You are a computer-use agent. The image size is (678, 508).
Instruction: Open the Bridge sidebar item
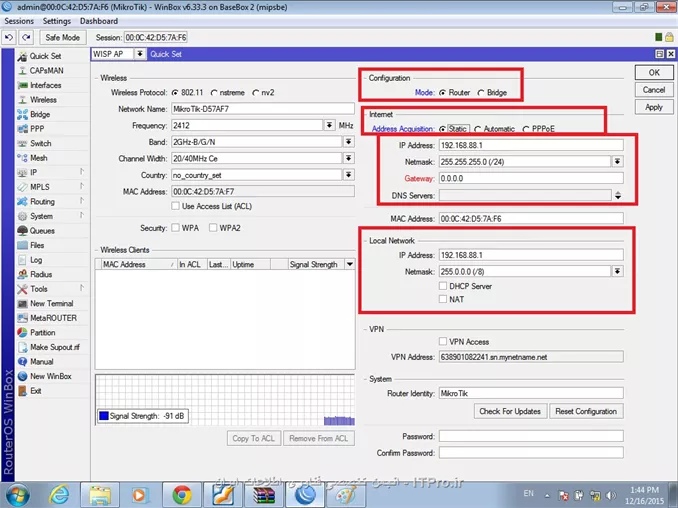tap(40, 114)
